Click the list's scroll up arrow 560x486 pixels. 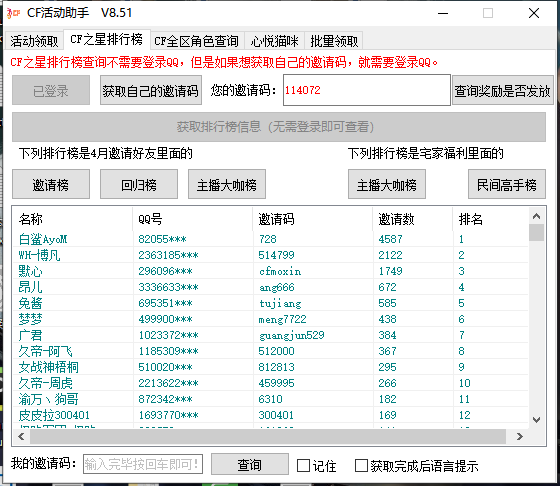[536, 216]
